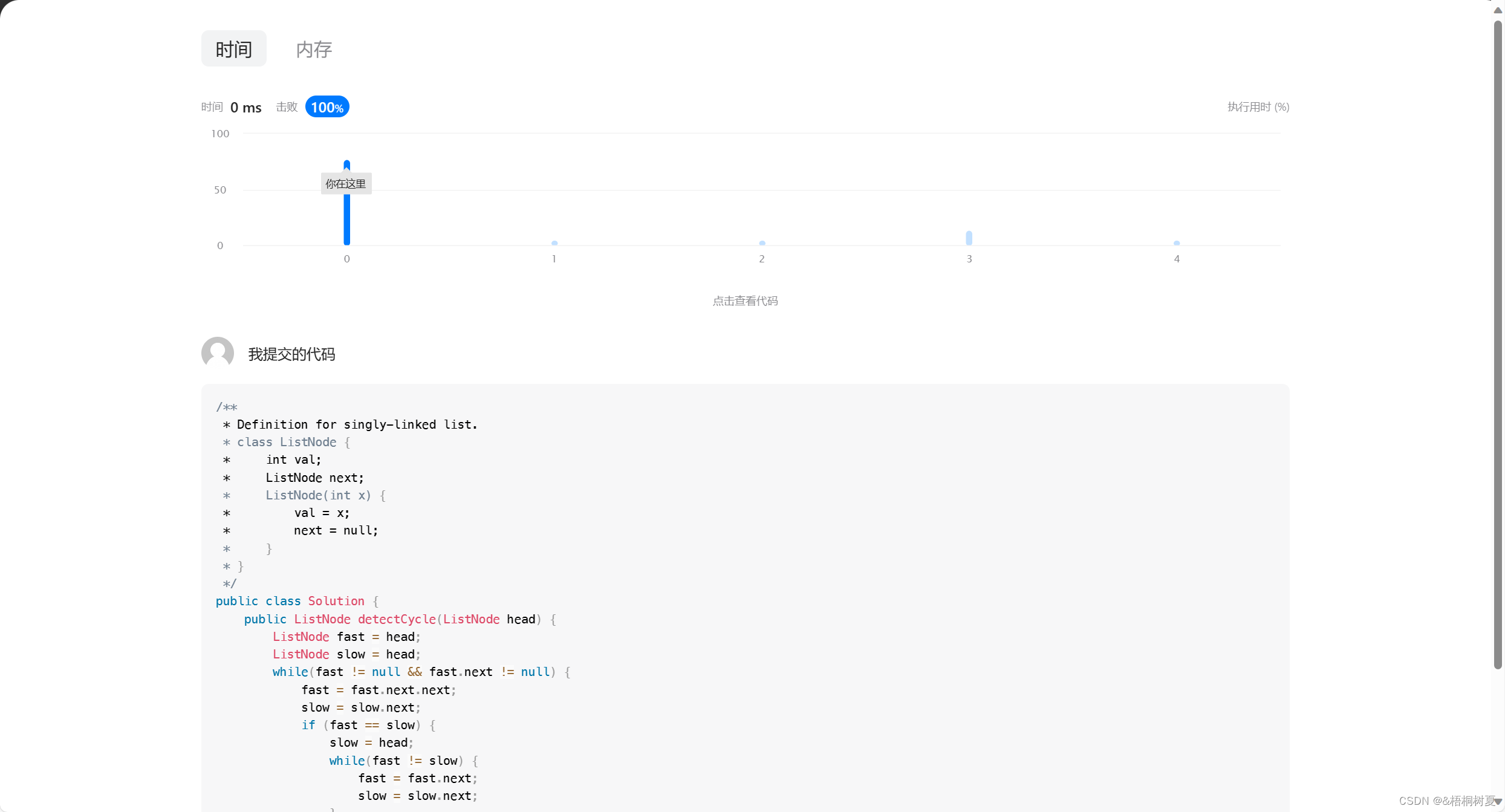Click the y-axis label 50

[220, 190]
